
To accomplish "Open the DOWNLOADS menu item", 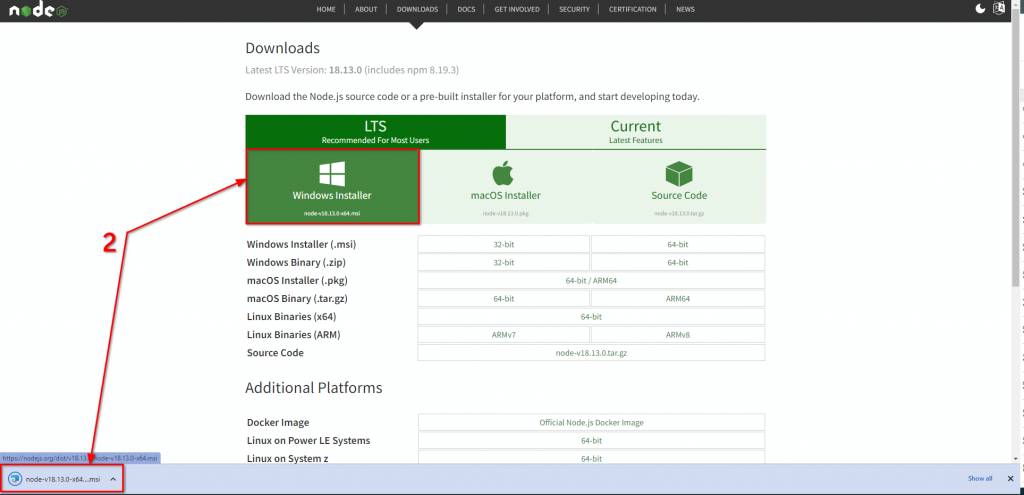I will click(417, 9).
